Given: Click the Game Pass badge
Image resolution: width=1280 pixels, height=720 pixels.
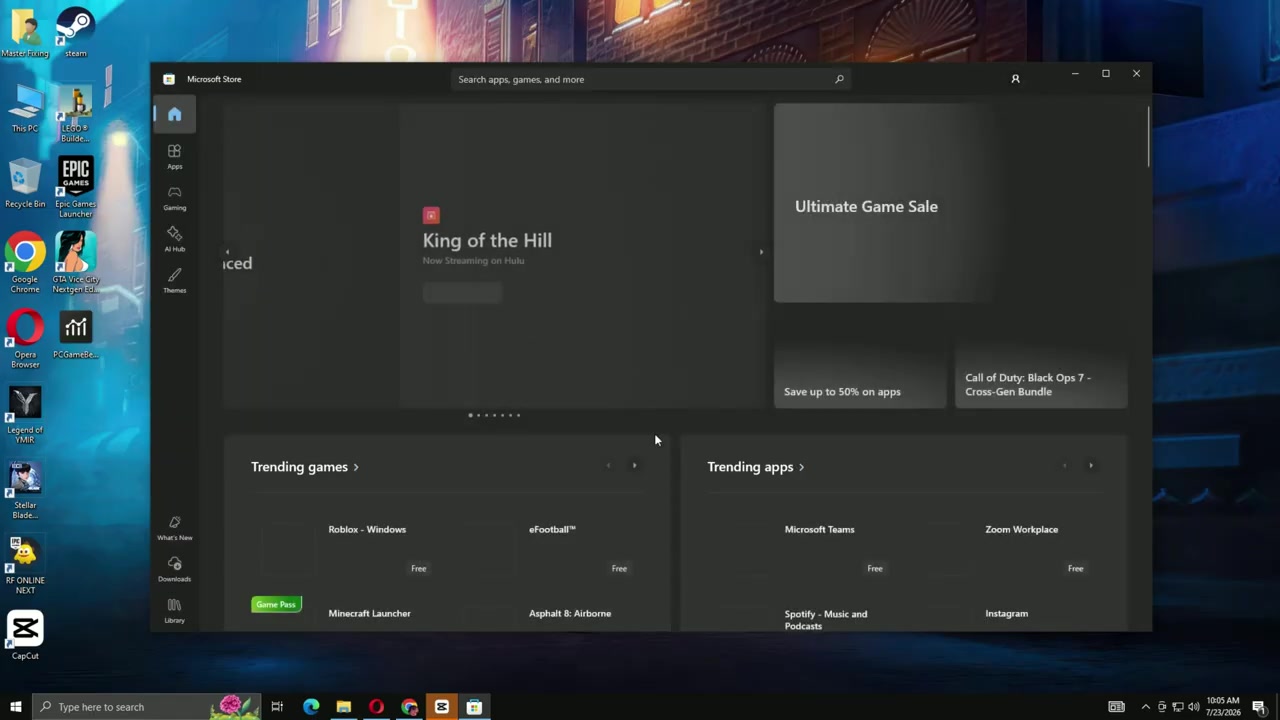Looking at the screenshot, I should point(276,604).
